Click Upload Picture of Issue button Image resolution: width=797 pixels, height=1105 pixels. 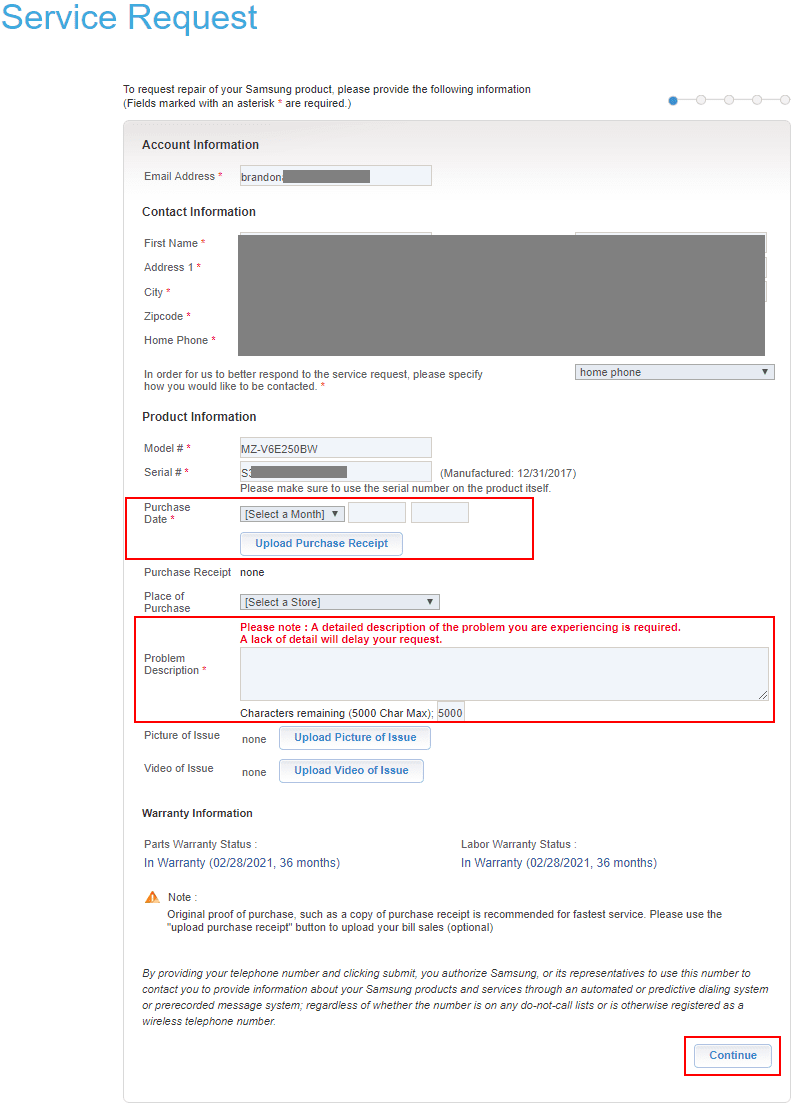click(x=354, y=738)
